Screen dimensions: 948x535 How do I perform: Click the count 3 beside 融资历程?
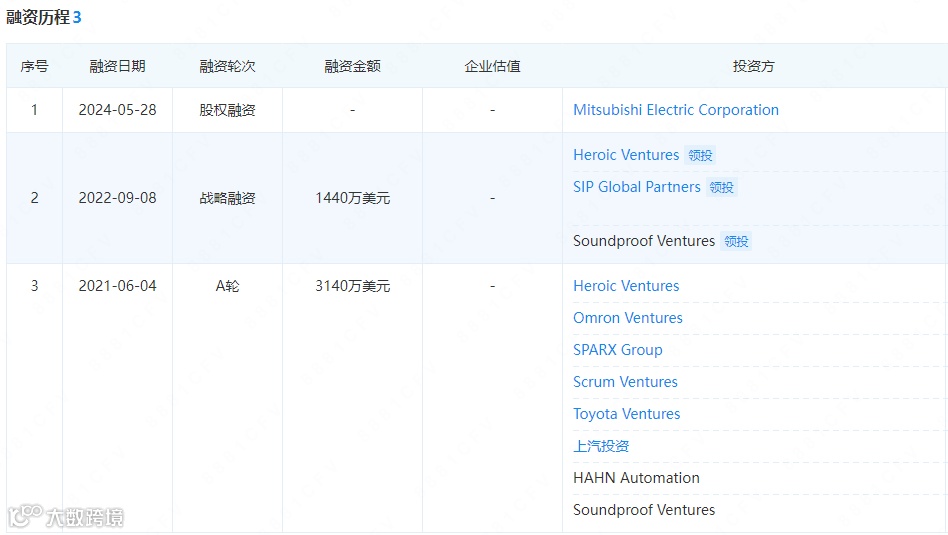click(x=77, y=18)
